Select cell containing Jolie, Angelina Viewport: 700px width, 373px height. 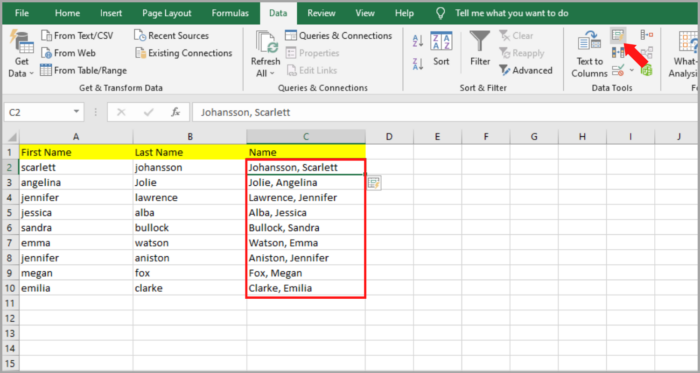[x=306, y=182]
